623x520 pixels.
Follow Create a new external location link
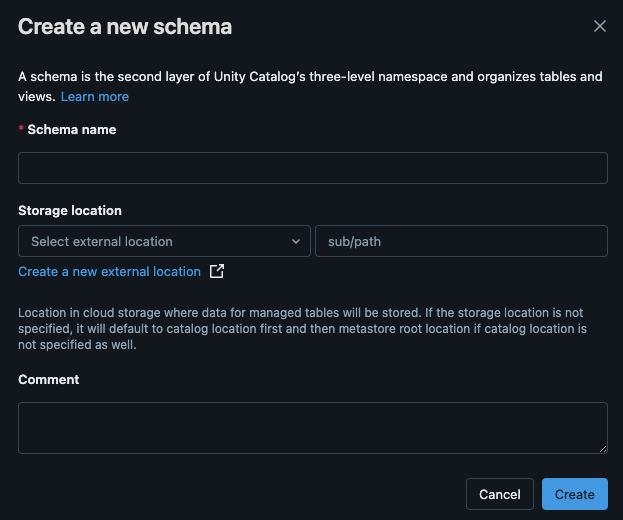coord(109,272)
